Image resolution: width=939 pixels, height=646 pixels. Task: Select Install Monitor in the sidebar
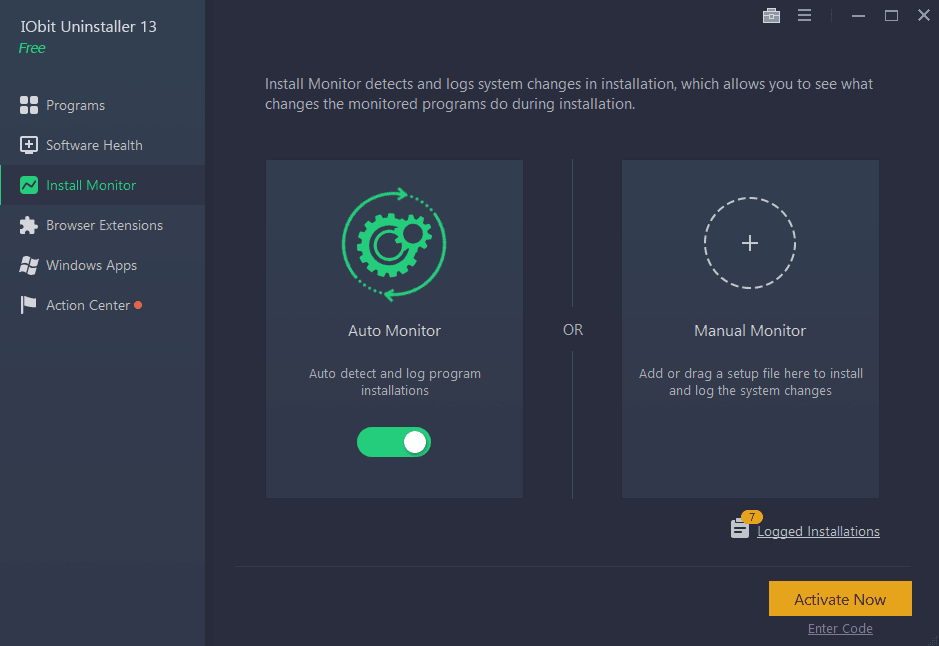pos(90,185)
